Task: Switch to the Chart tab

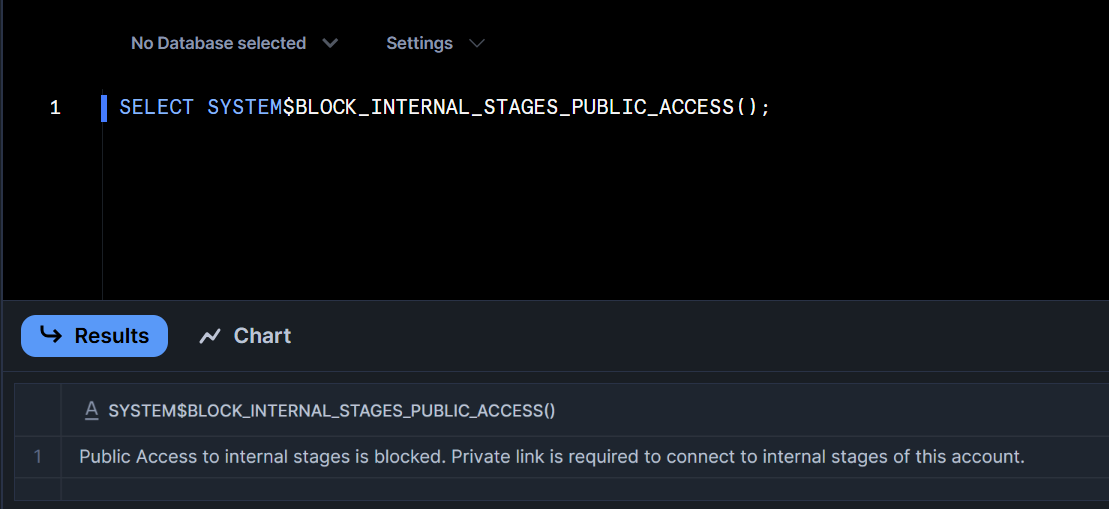Action: point(245,336)
